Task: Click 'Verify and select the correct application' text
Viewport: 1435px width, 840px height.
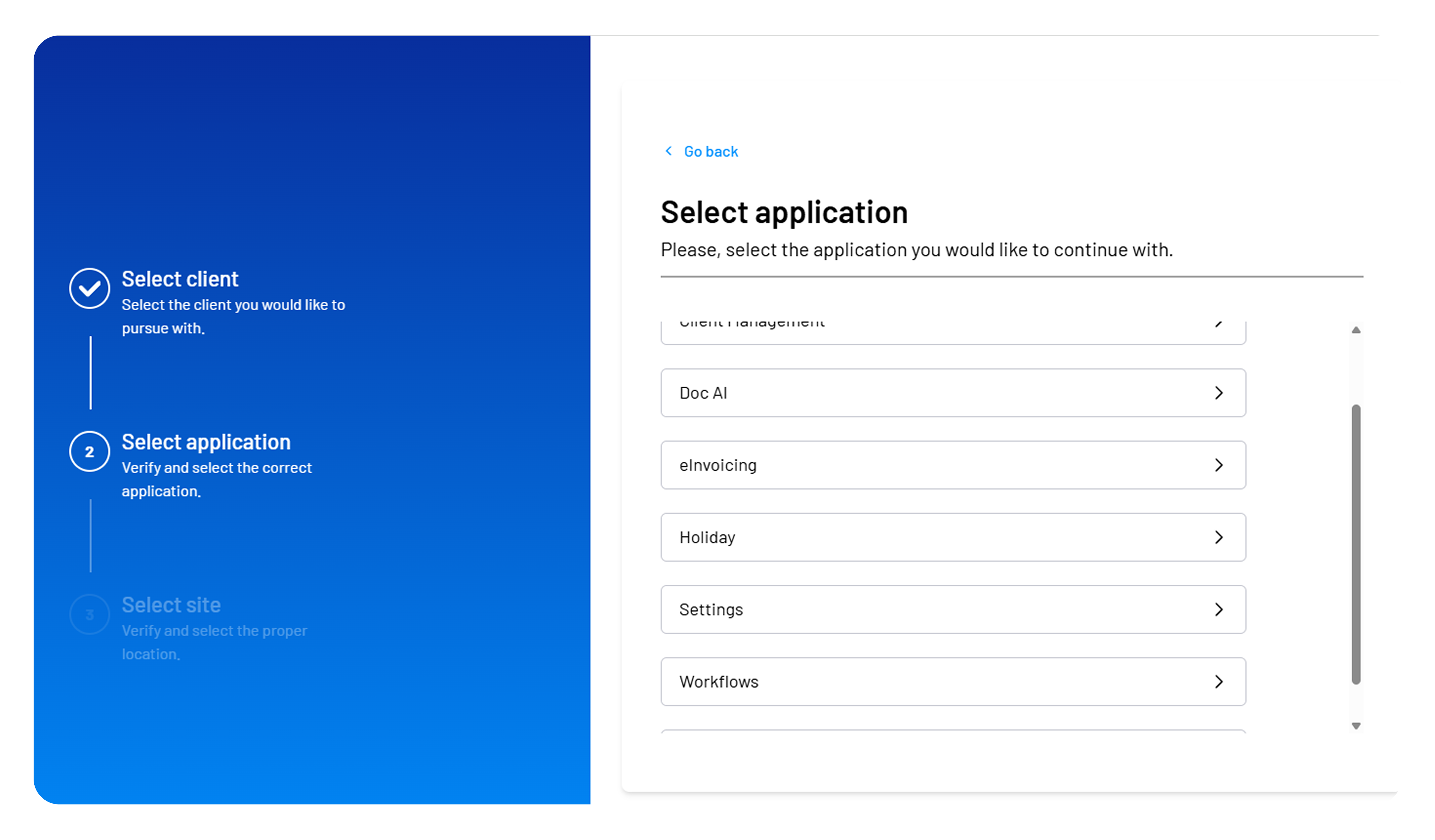Action: [x=217, y=479]
